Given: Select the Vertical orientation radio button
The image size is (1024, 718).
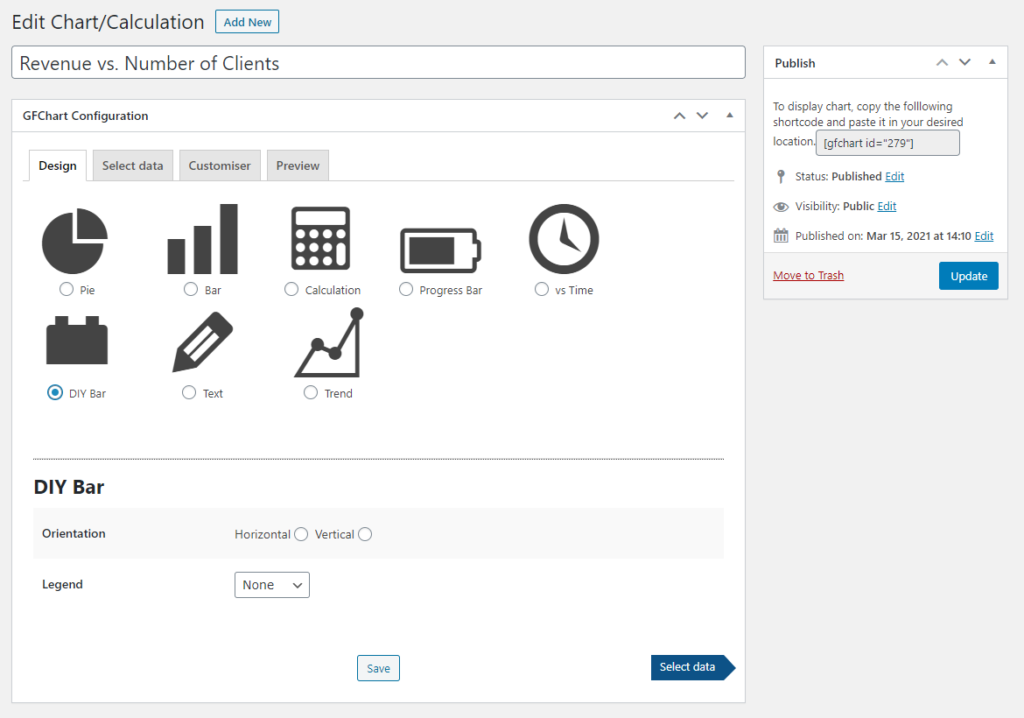Looking at the screenshot, I should click(364, 534).
